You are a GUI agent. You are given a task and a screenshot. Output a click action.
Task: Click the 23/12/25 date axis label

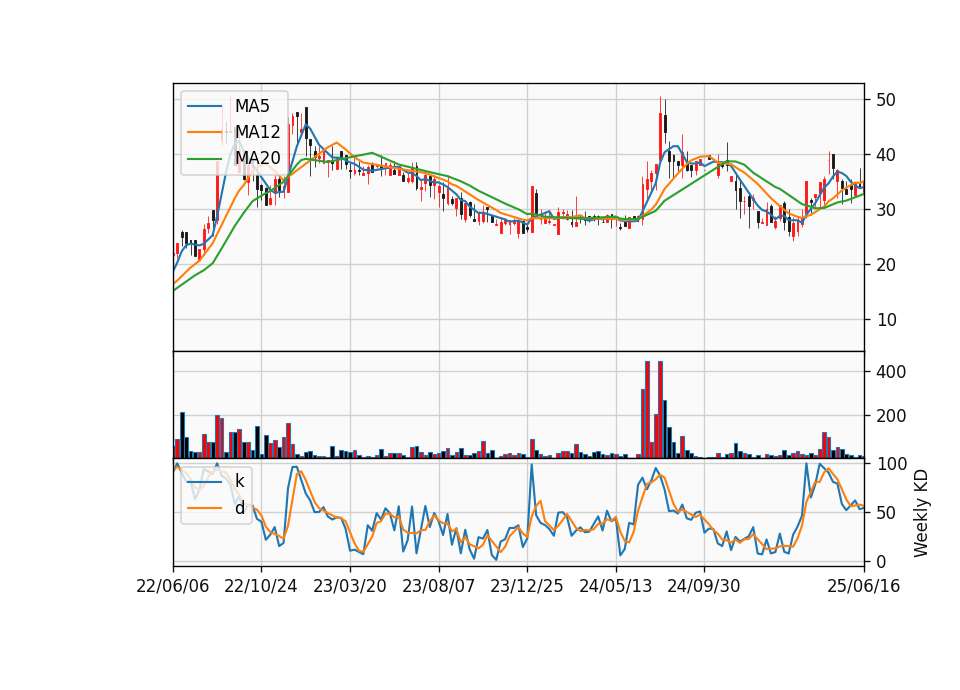pos(527,586)
